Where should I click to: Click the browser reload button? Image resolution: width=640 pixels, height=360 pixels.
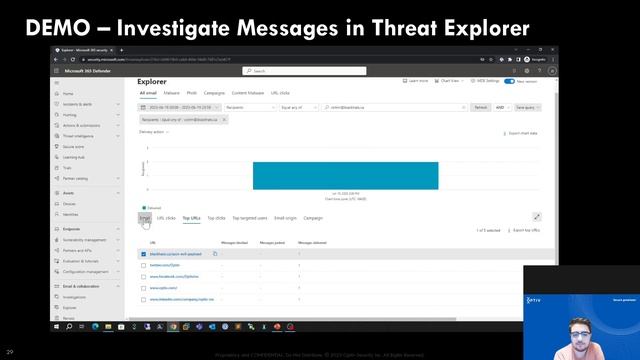[73, 60]
